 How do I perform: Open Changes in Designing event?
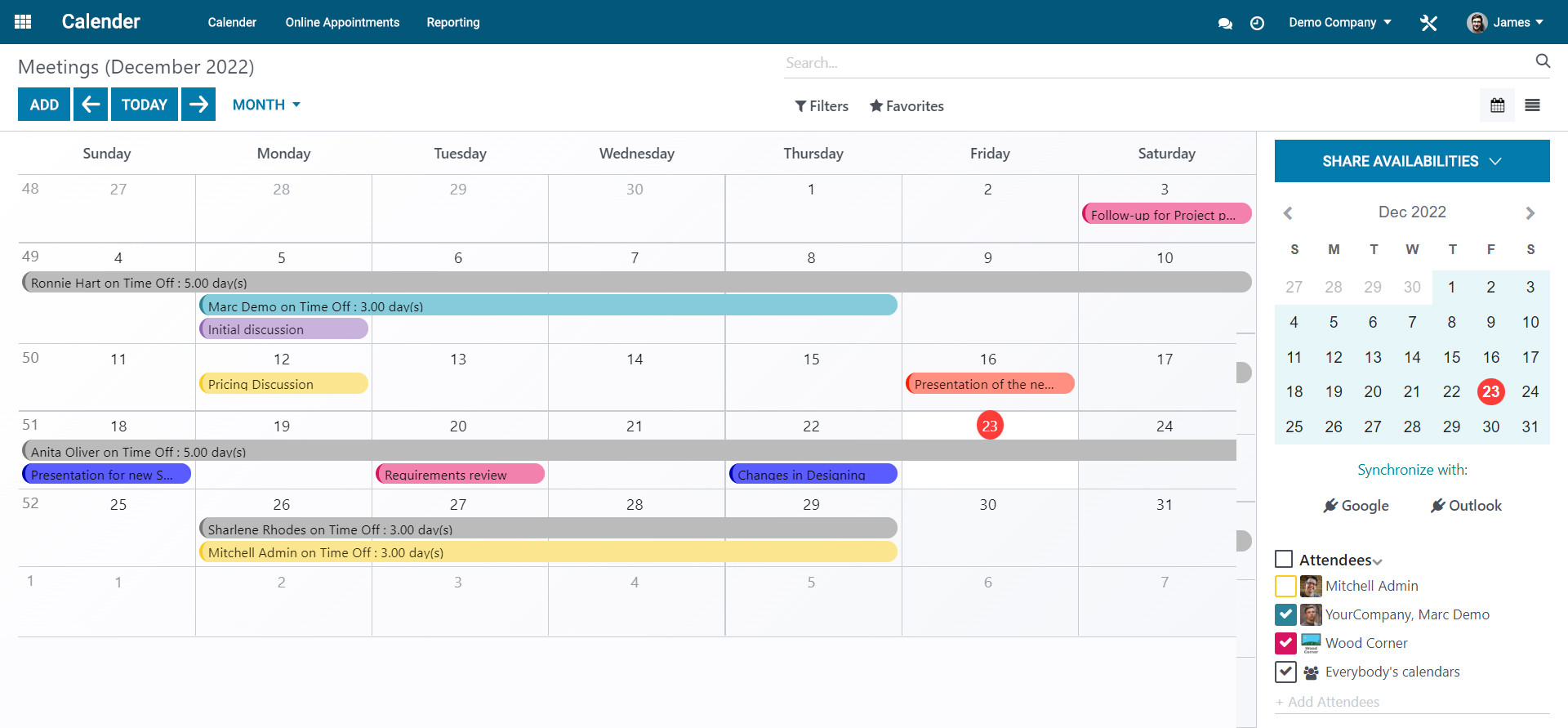click(x=813, y=474)
